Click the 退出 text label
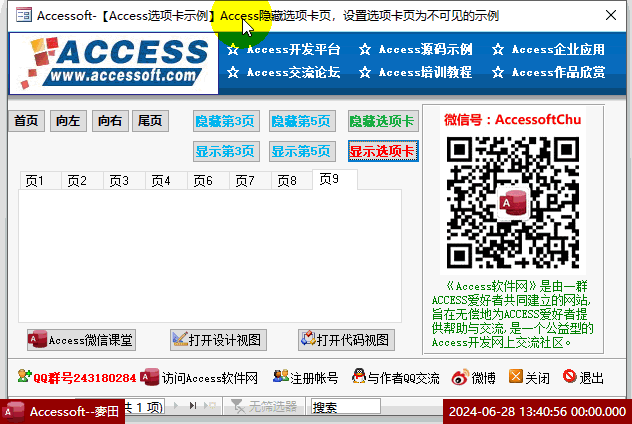The width and height of the screenshot is (632, 424). pos(591,378)
